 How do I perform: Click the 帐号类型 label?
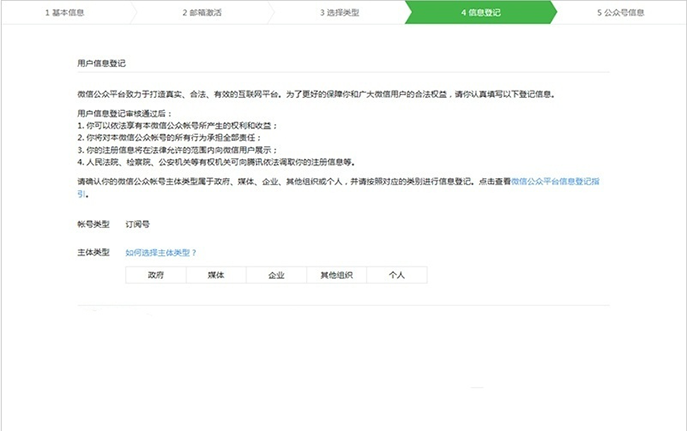[x=93, y=224]
